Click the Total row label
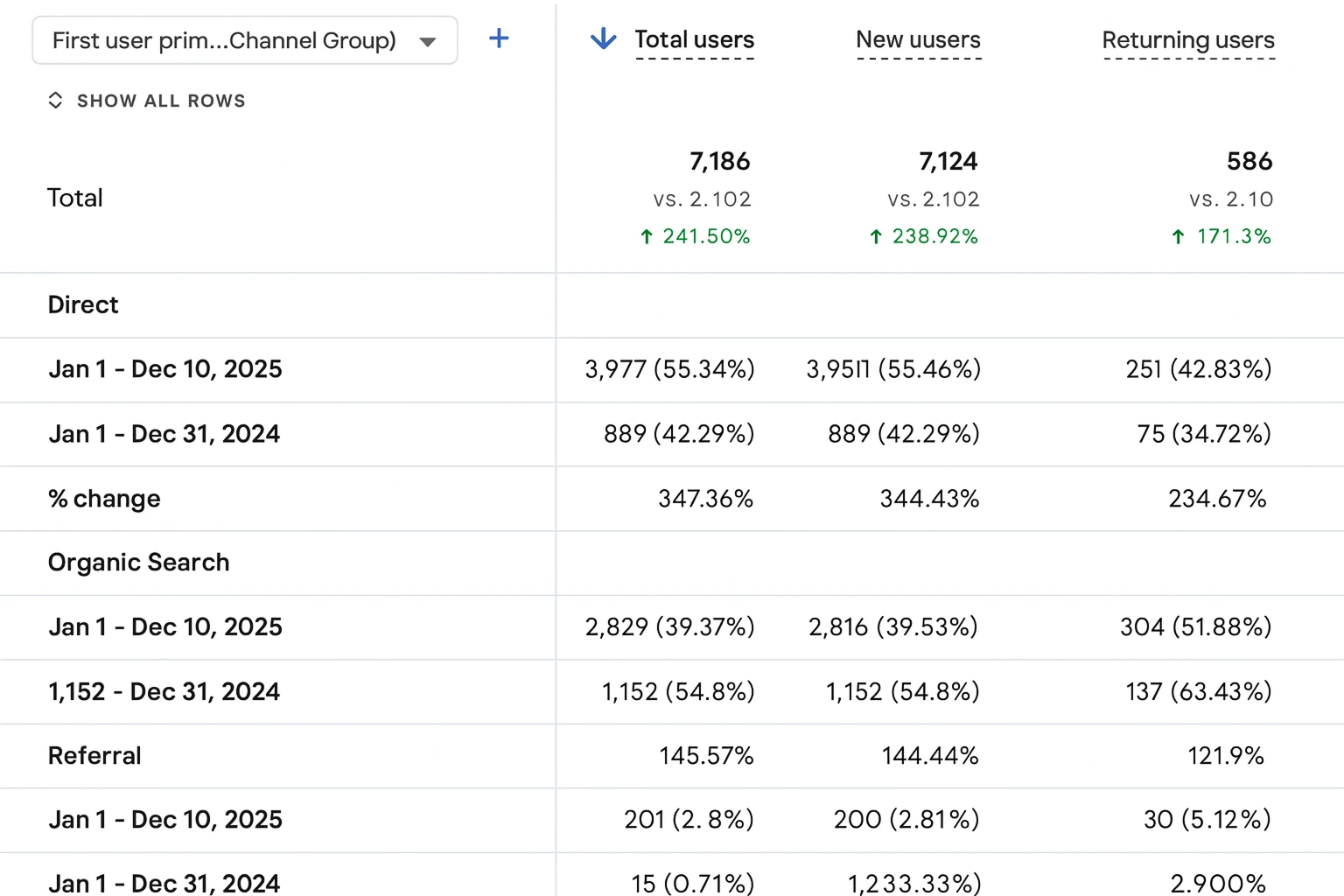 click(x=75, y=198)
